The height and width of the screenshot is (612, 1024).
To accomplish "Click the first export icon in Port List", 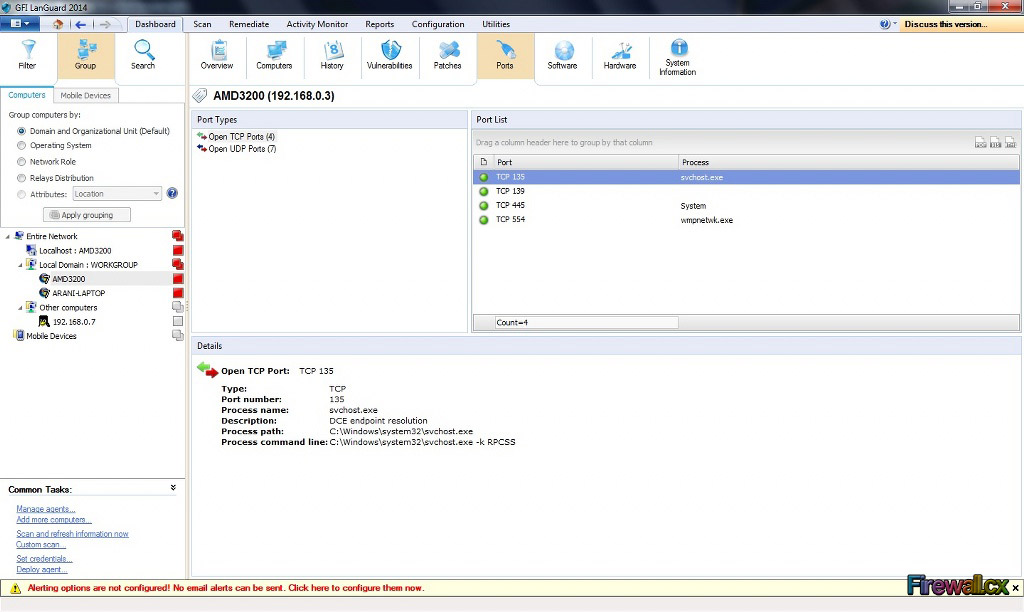I will tap(980, 142).
